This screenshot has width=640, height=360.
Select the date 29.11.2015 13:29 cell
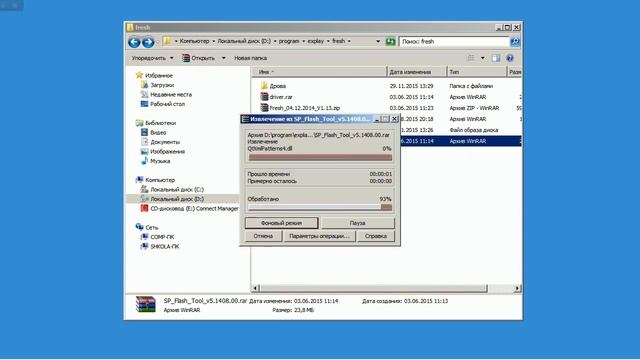pos(411,86)
